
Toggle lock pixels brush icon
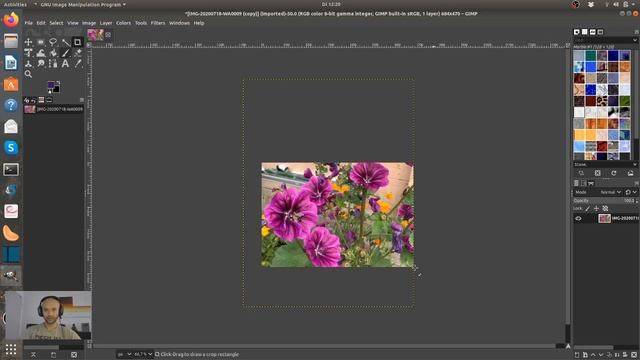pyautogui.click(x=587, y=209)
